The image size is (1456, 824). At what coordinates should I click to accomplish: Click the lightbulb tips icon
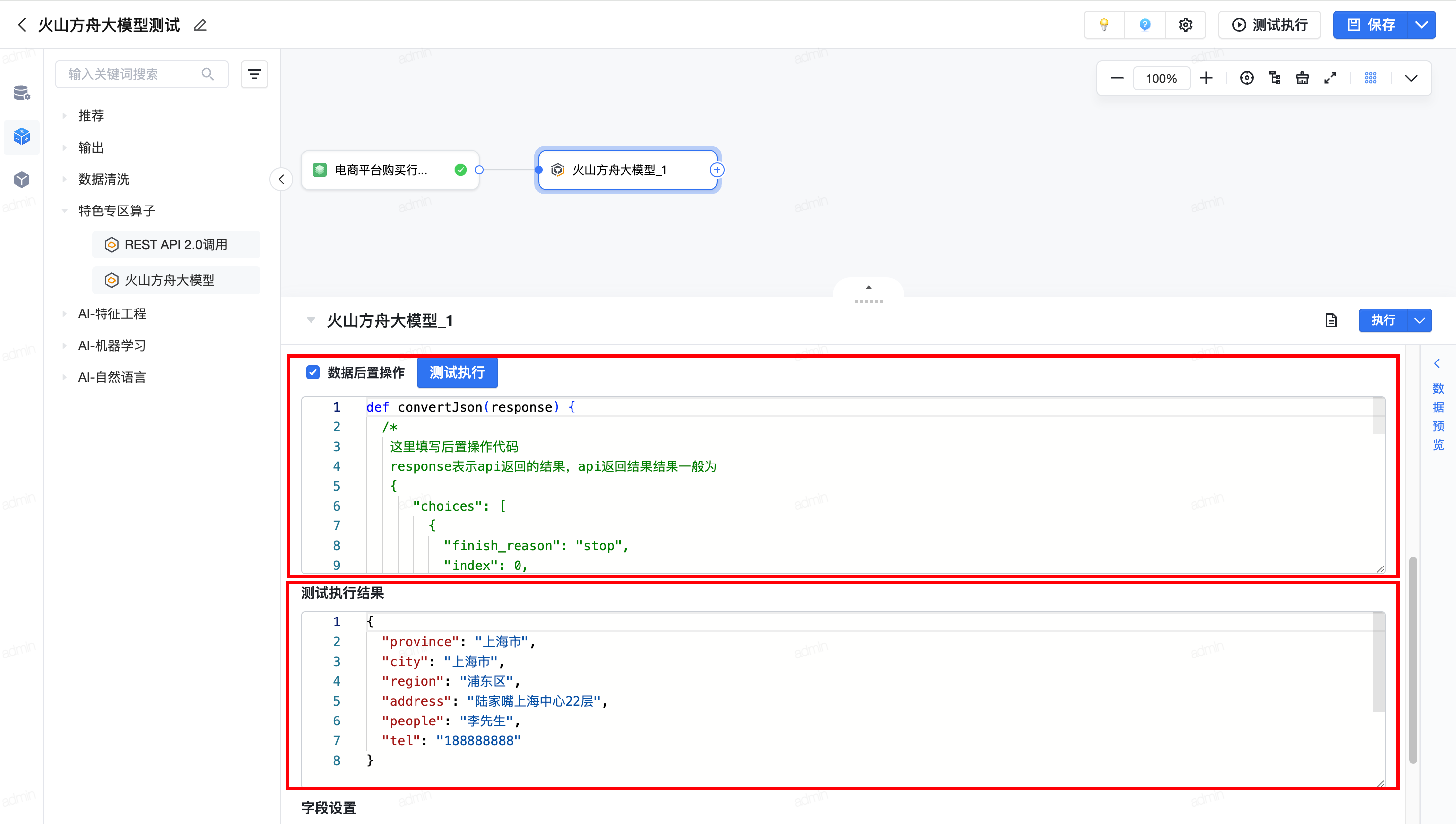[1103, 25]
